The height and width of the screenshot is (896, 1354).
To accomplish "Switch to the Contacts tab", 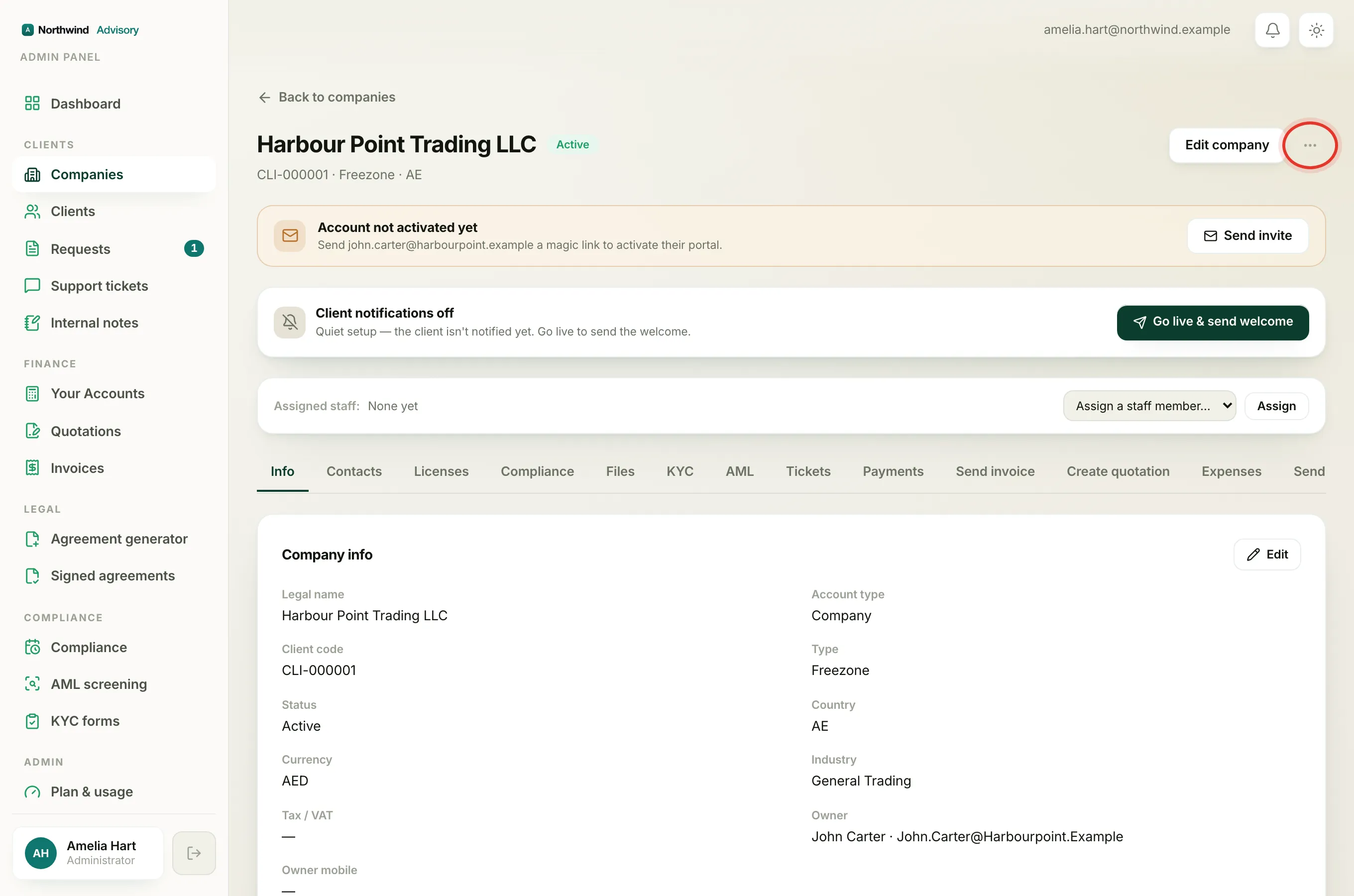I will (x=353, y=471).
